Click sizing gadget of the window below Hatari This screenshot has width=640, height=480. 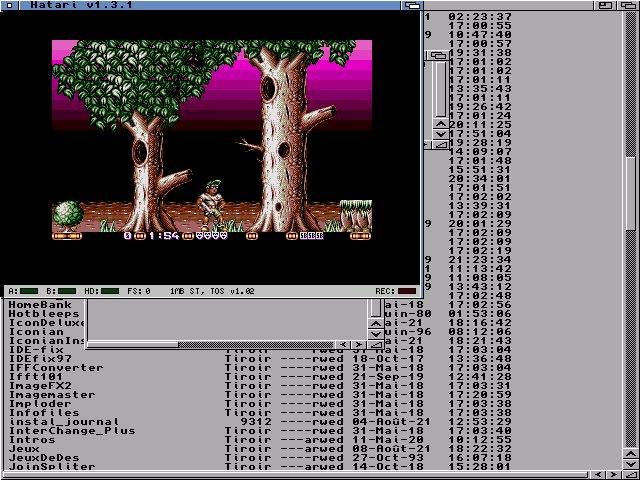375,345
